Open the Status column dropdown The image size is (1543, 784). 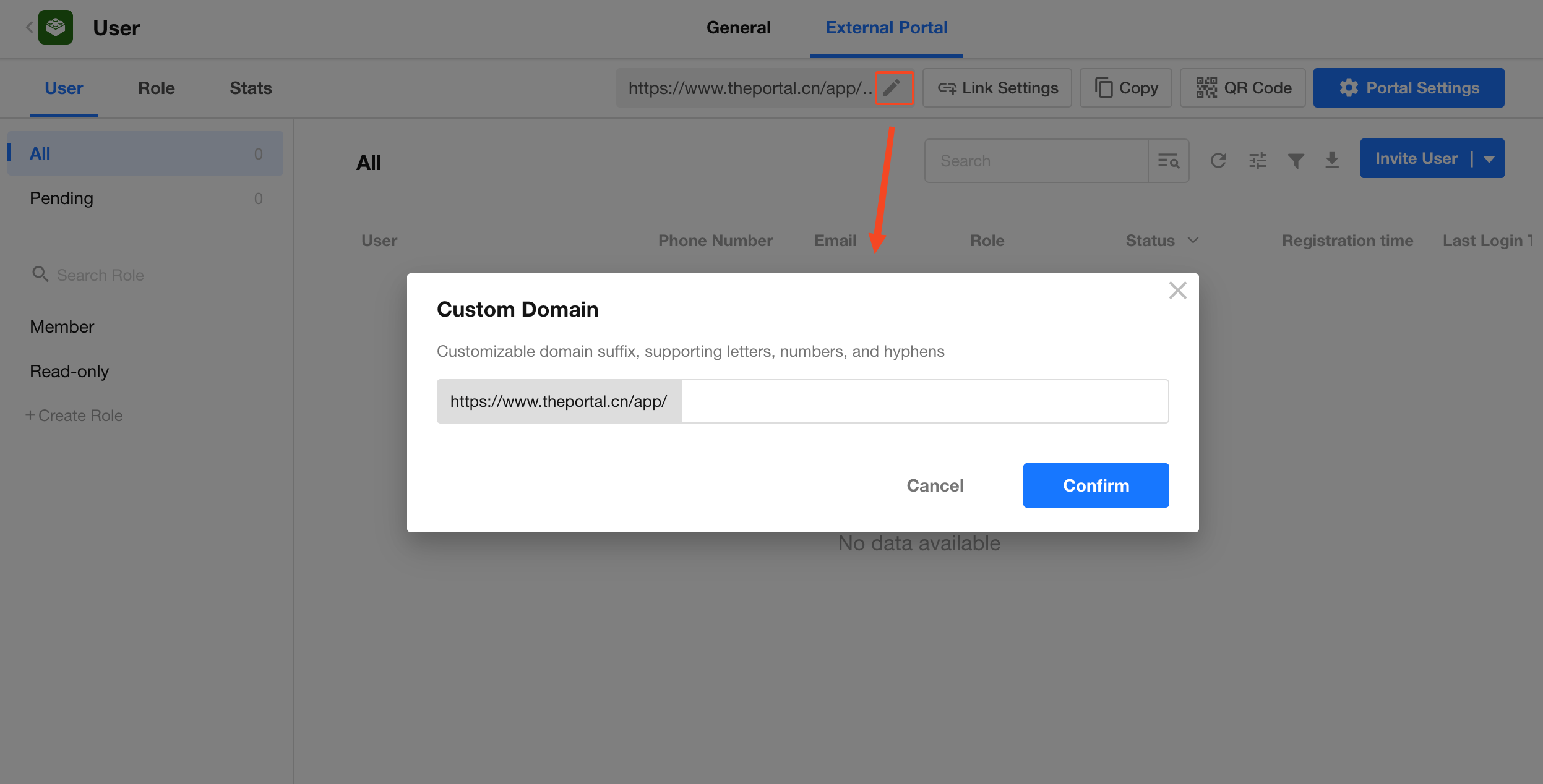click(x=1193, y=240)
